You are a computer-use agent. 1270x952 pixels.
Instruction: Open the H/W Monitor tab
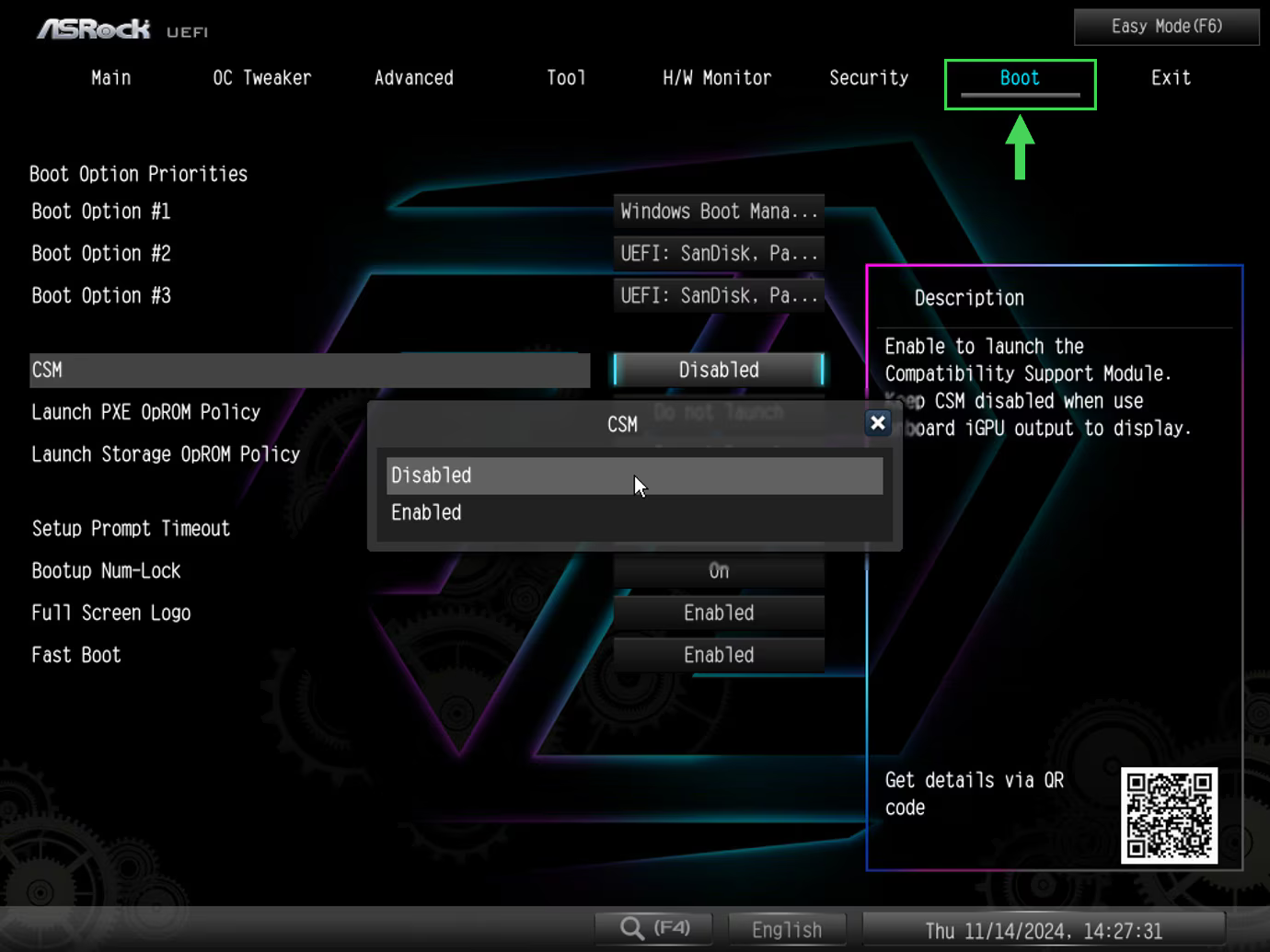pos(717,78)
